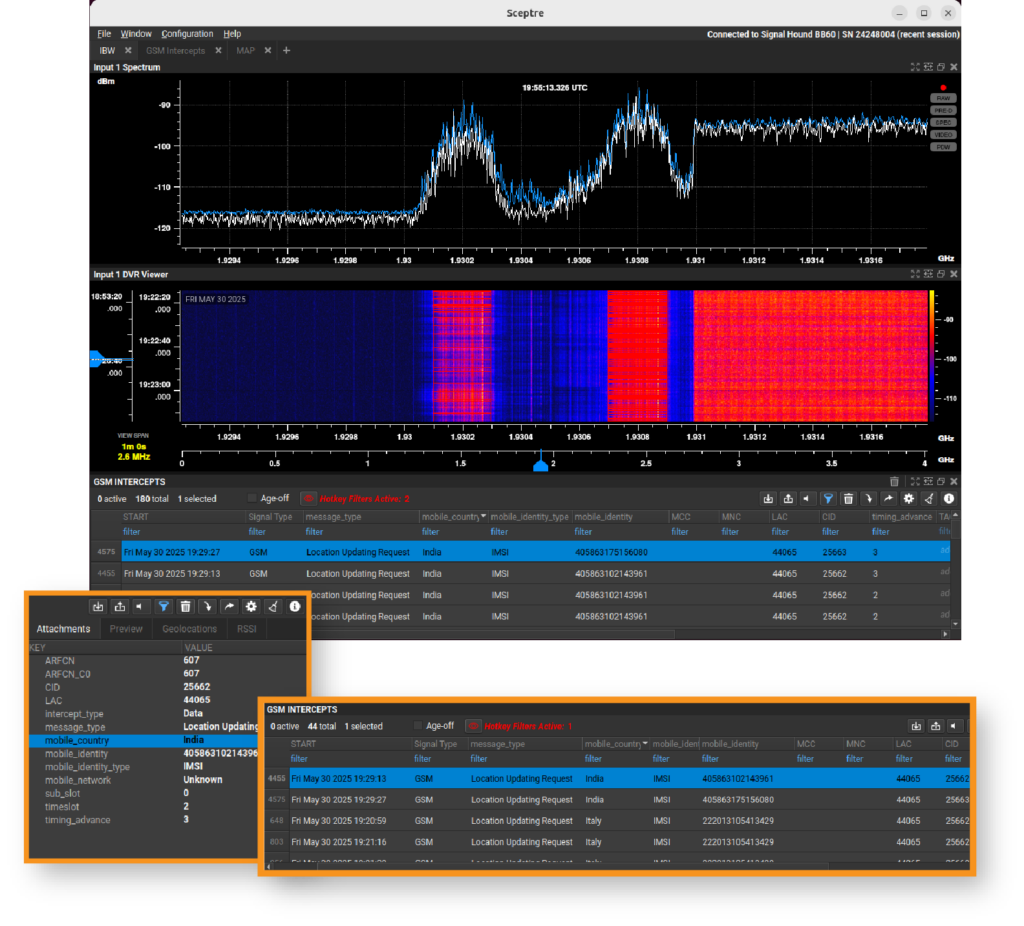Click the export icon in the Attachments panel toolbar
Viewport: 1024px width, 926px height.
[120, 606]
